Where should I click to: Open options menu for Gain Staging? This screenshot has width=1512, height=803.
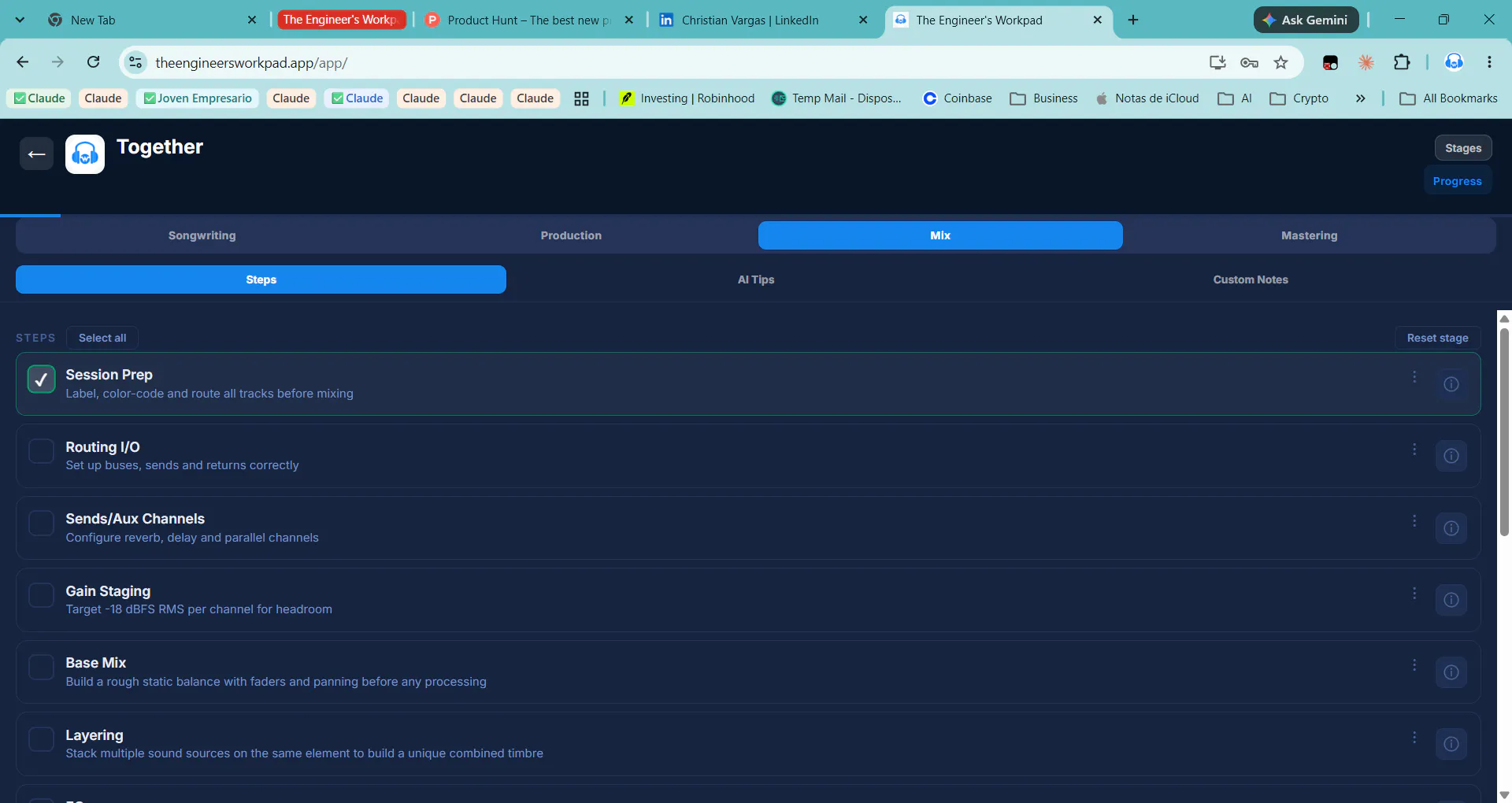[x=1414, y=593]
